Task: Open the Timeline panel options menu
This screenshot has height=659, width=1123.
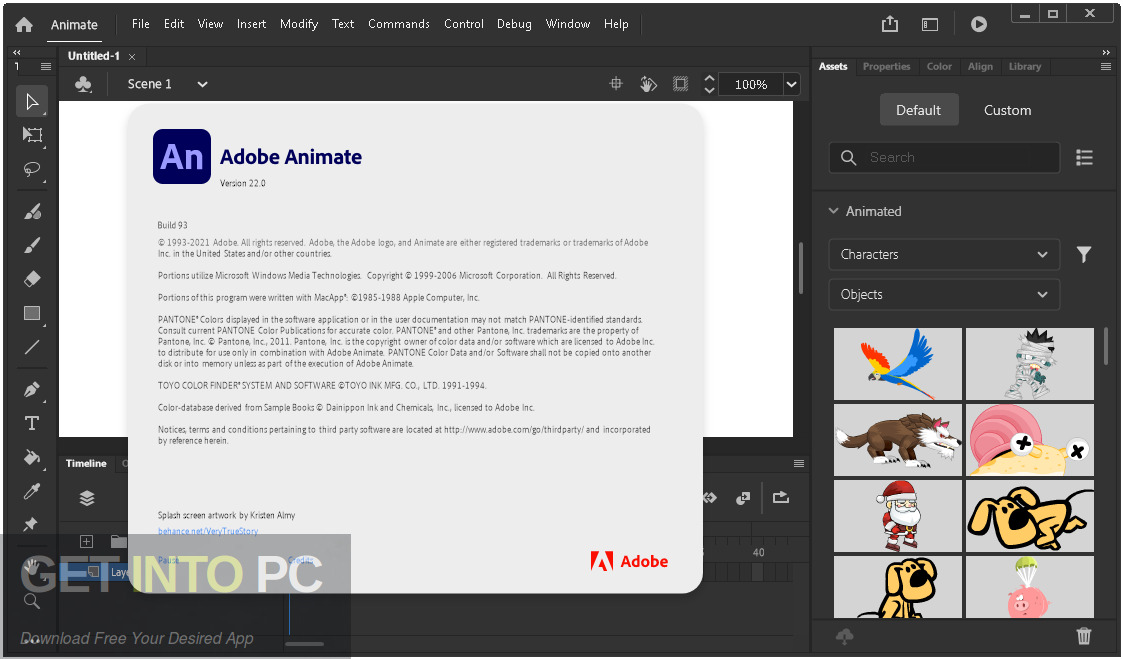Action: [799, 463]
